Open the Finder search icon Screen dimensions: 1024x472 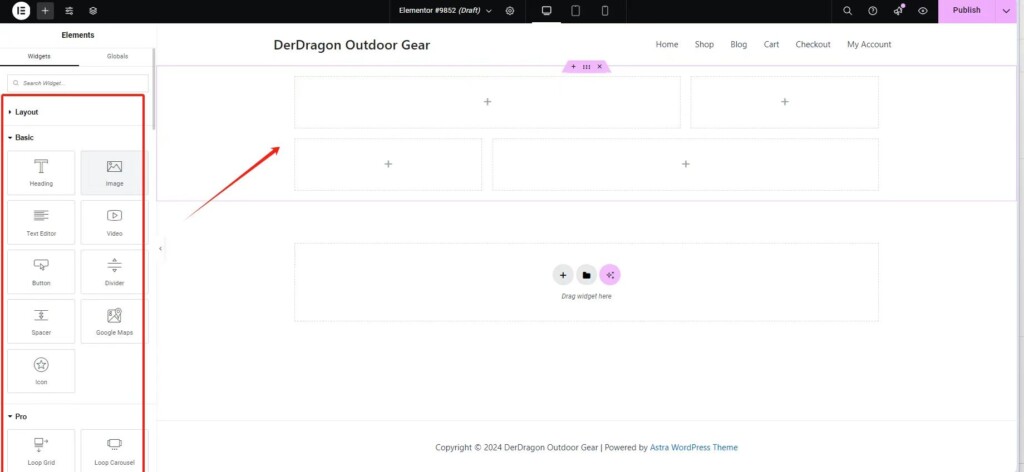(848, 11)
